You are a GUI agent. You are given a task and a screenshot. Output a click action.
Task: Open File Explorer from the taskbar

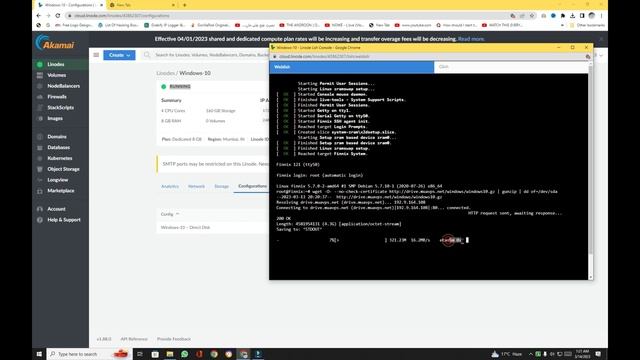point(170,354)
